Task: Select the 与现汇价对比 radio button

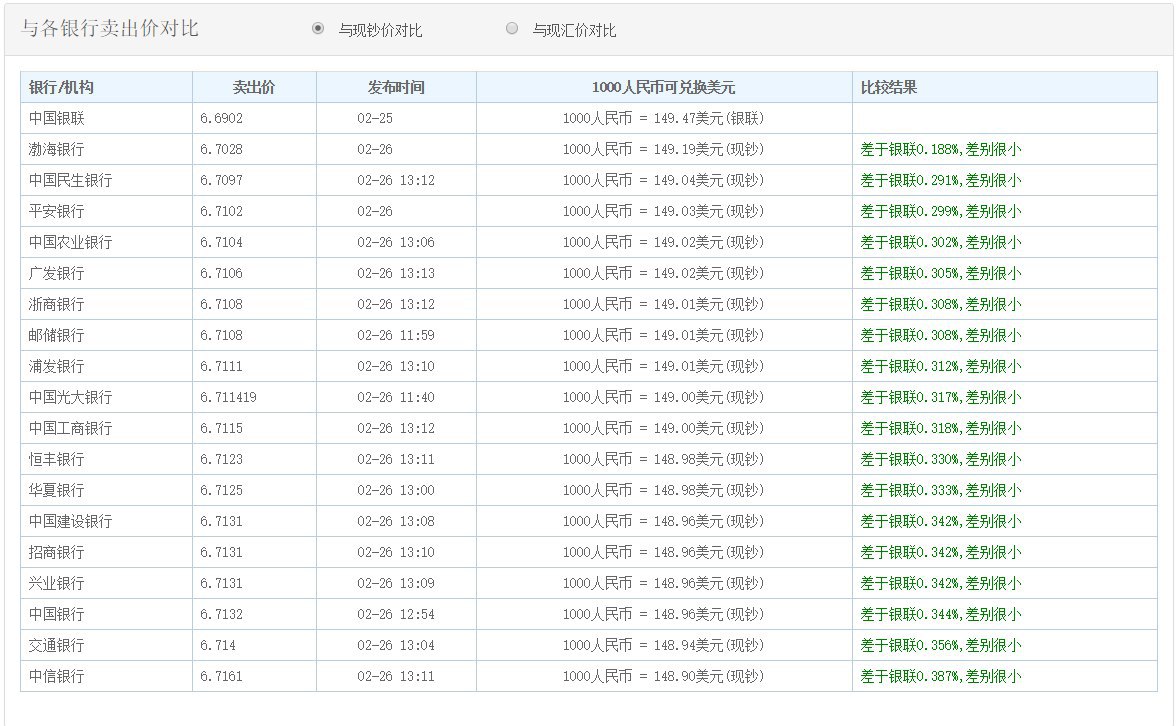Action: 512,29
